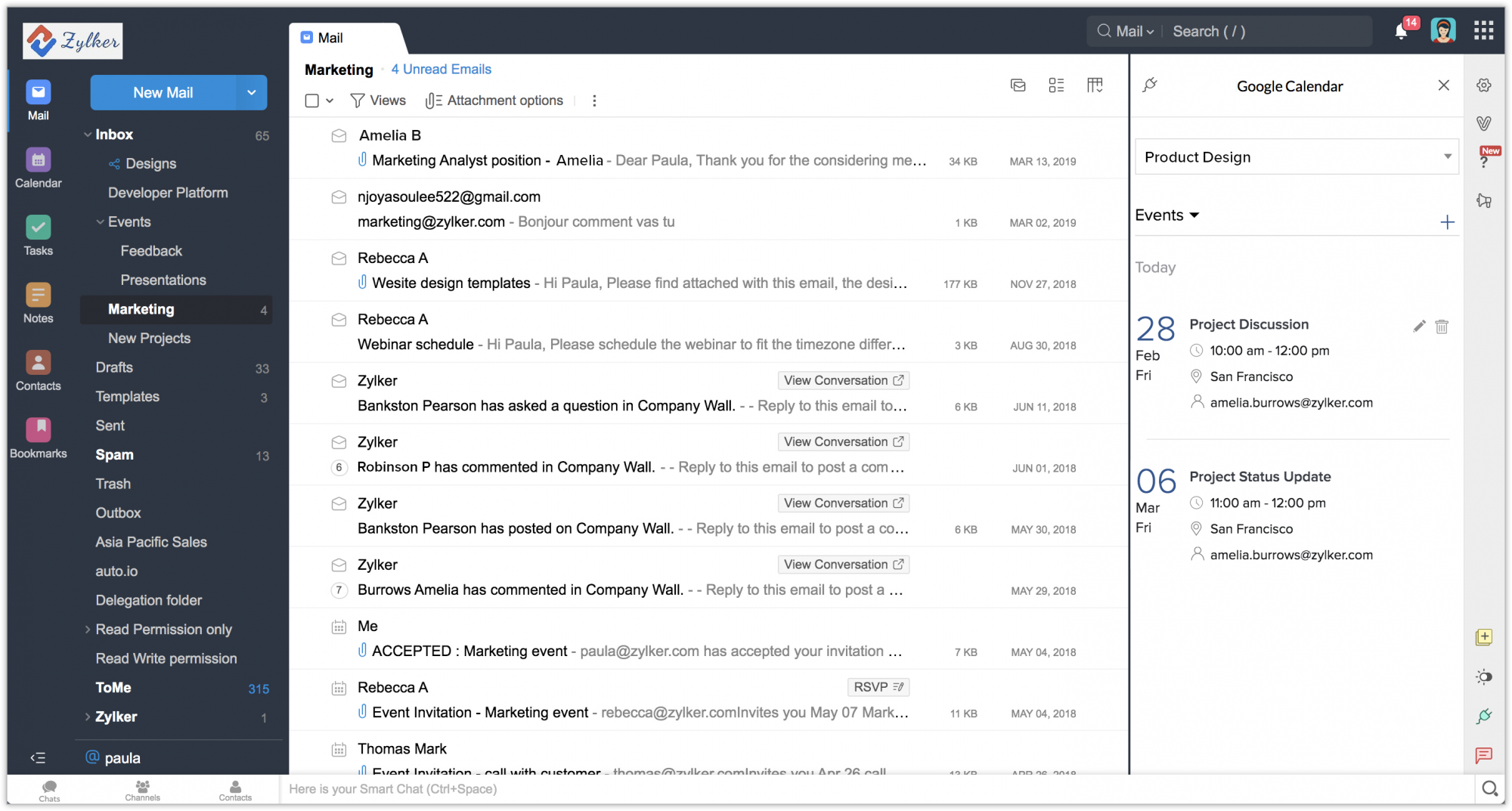Image resolution: width=1512 pixels, height=811 pixels.
Task: Open the red feedback chat icon
Action: 1484,755
